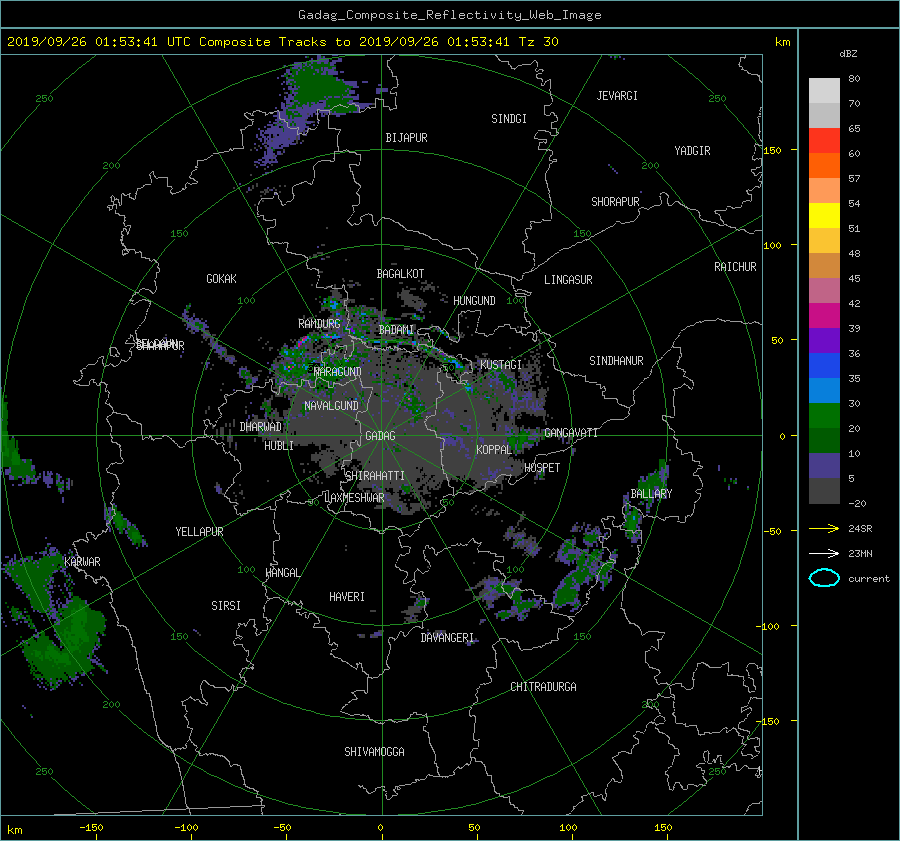Click the 100 bottom axis tick label
The width and height of the screenshot is (900, 841).
(x=568, y=828)
